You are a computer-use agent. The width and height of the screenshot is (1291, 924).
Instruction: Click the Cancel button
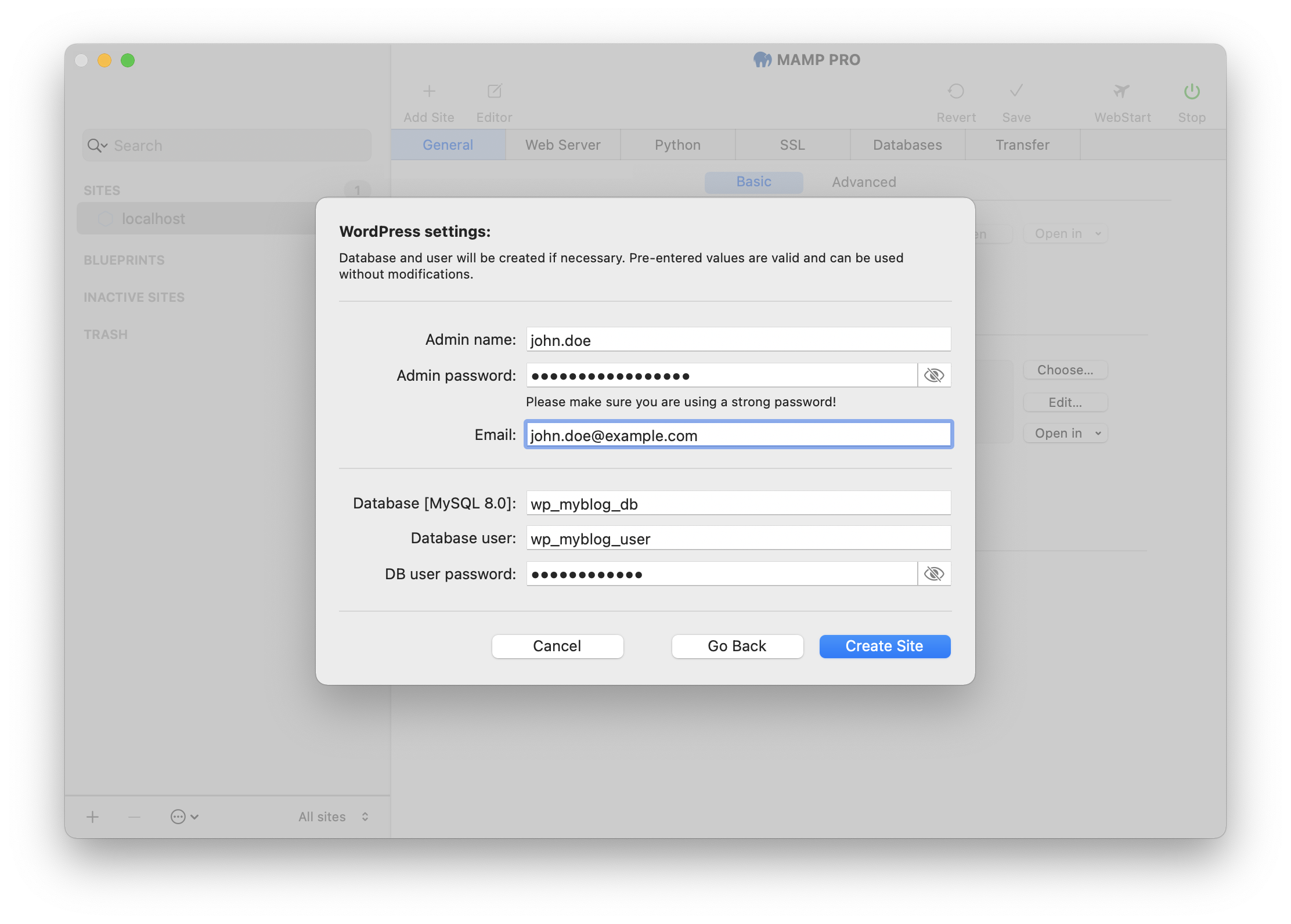(557, 645)
